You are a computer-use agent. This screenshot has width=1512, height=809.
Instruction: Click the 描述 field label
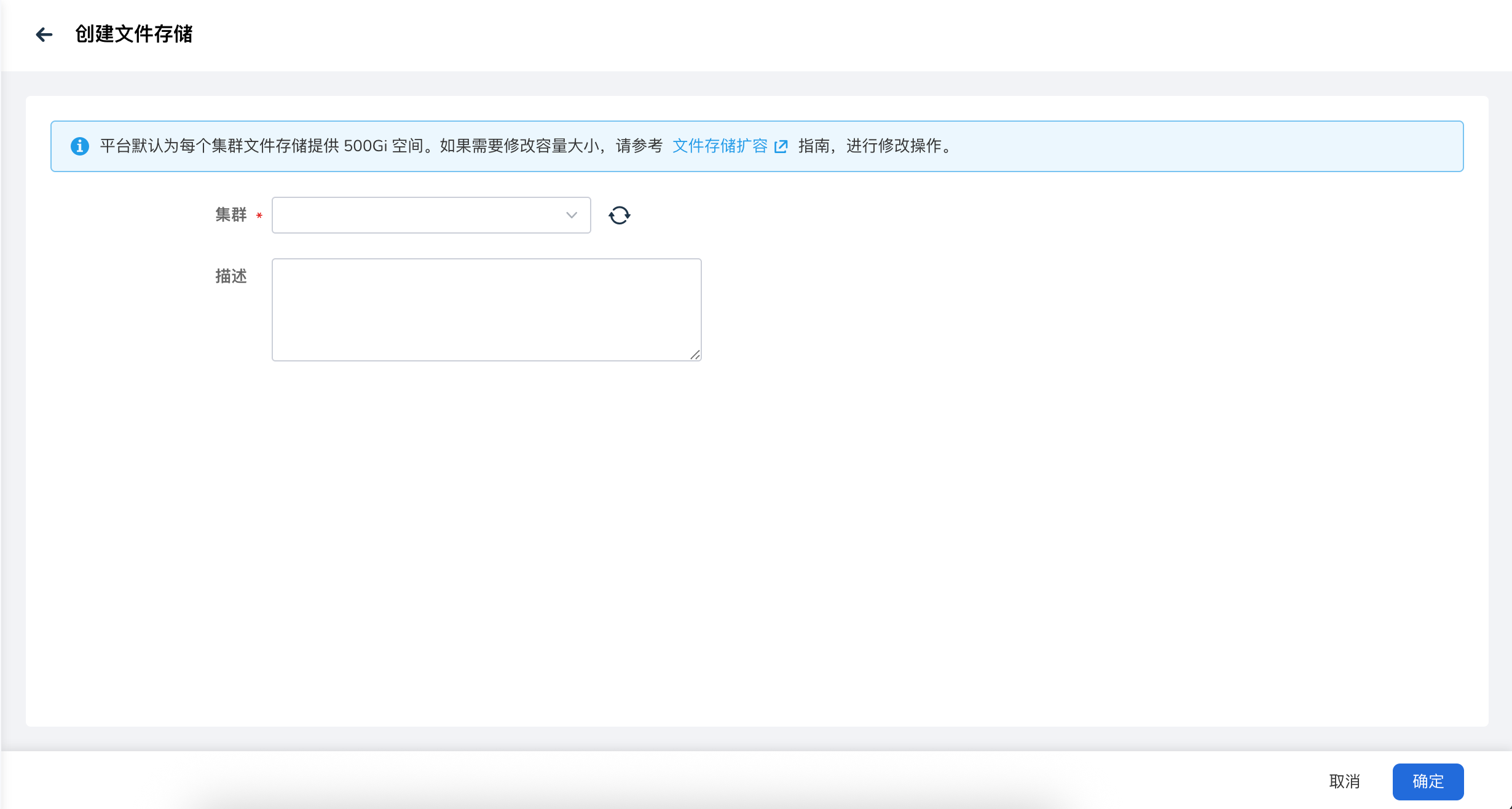(230, 276)
